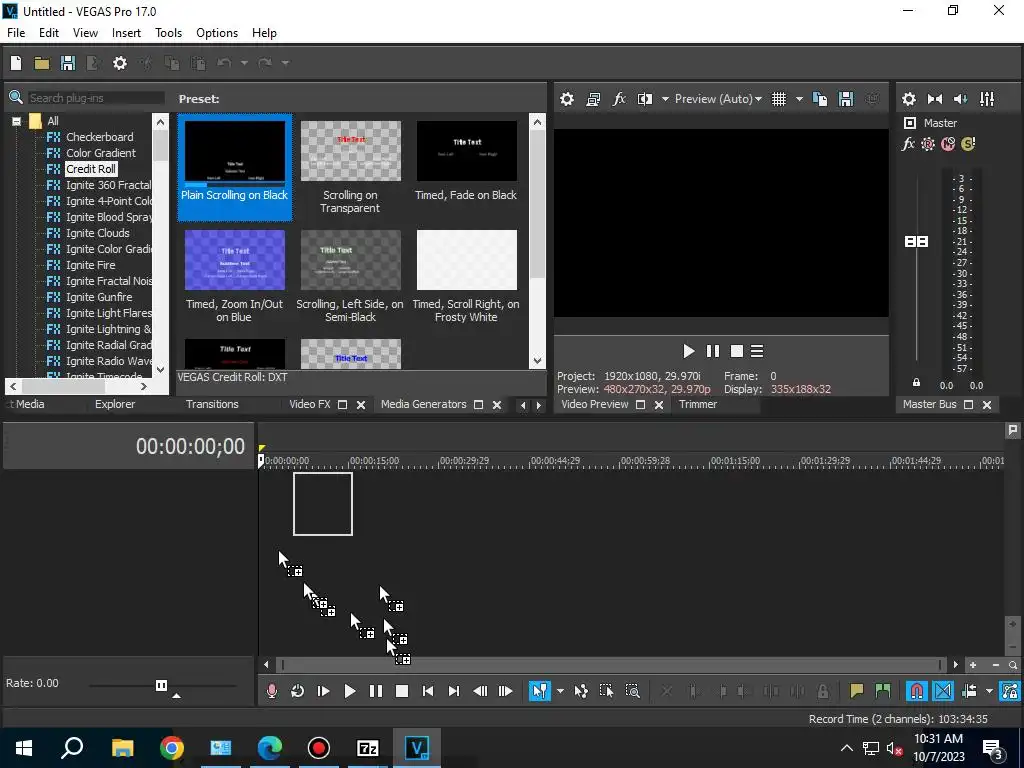Screen dimensions: 1024x768
Task: Open a project with folder icon
Action: pyautogui.click(x=42, y=63)
